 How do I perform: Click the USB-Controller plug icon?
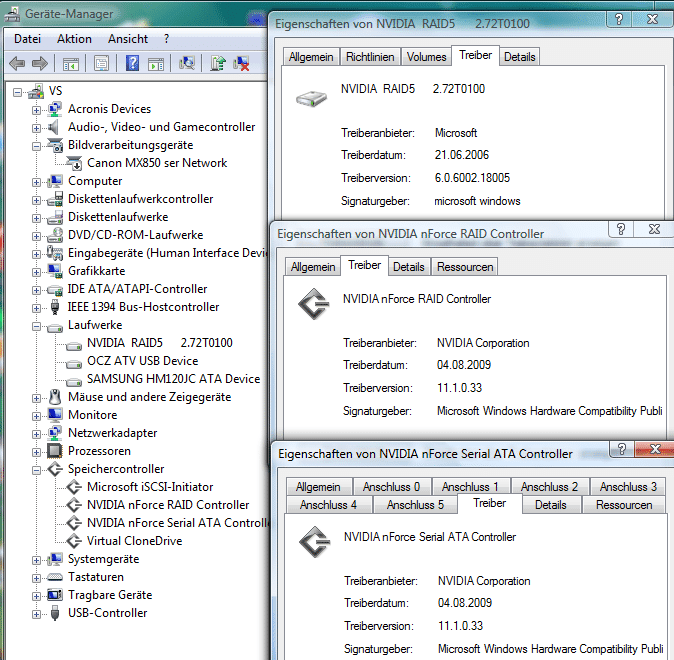[55, 613]
